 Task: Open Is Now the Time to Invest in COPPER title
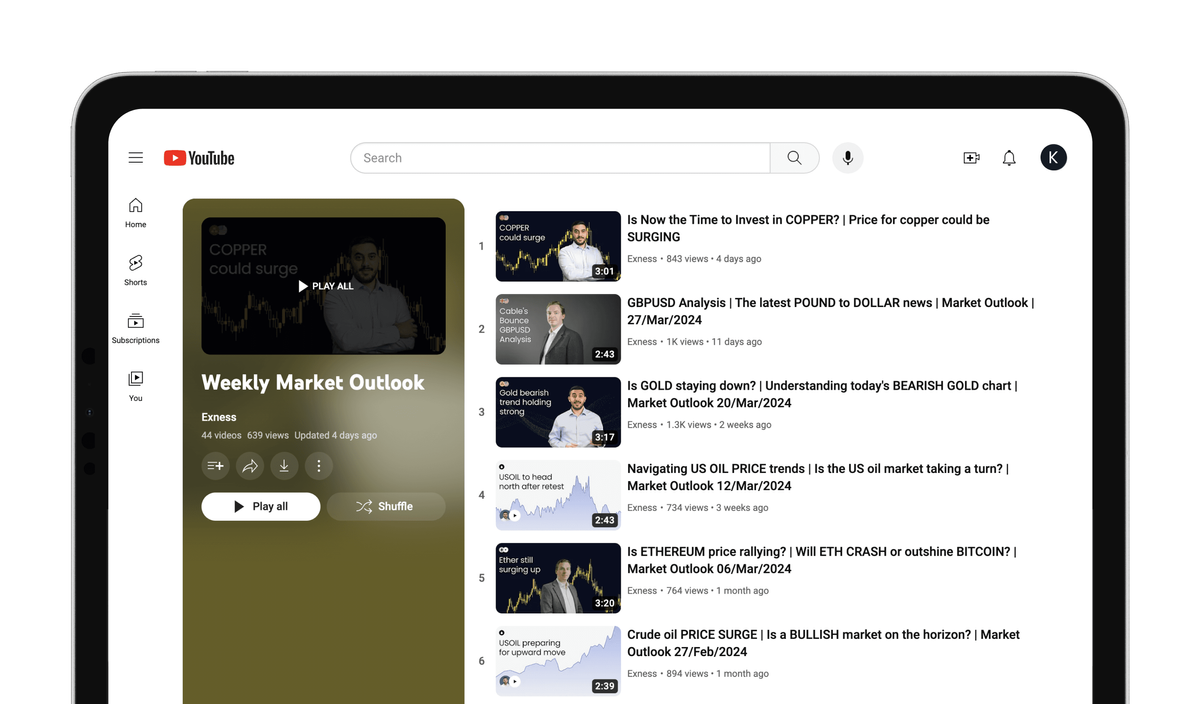[808, 228]
